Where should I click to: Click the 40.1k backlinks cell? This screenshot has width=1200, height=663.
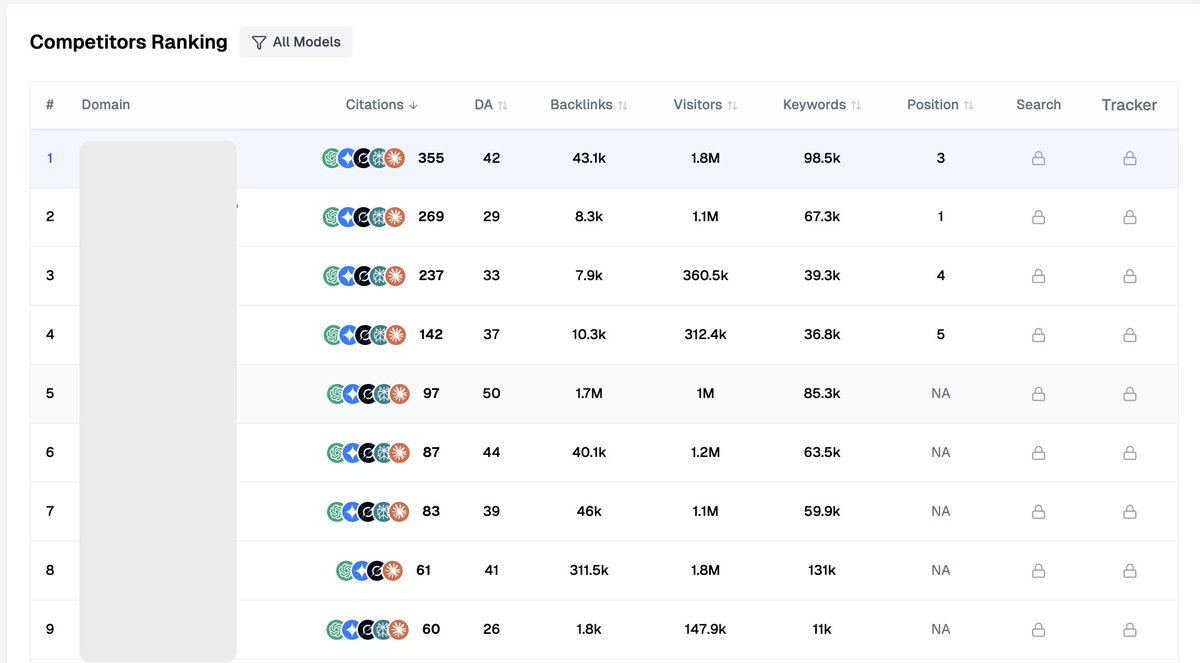pyautogui.click(x=589, y=453)
